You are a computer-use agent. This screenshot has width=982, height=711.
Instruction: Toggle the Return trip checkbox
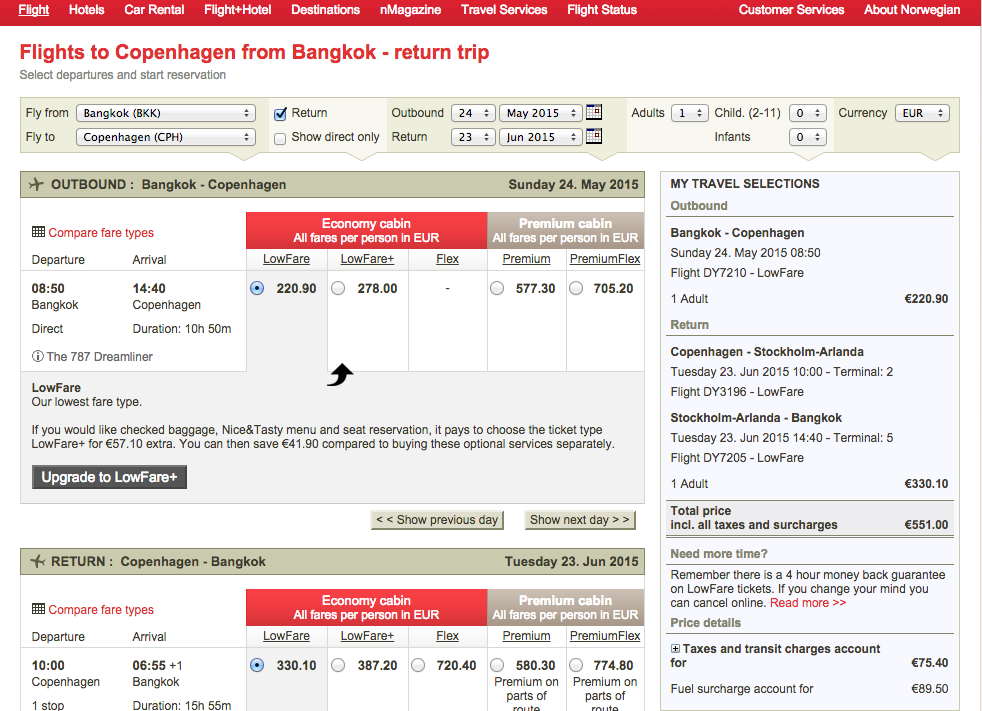[280, 113]
